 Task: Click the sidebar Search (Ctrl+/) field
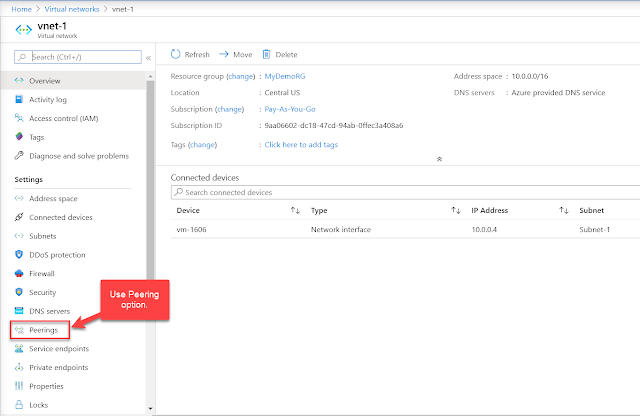pos(78,57)
